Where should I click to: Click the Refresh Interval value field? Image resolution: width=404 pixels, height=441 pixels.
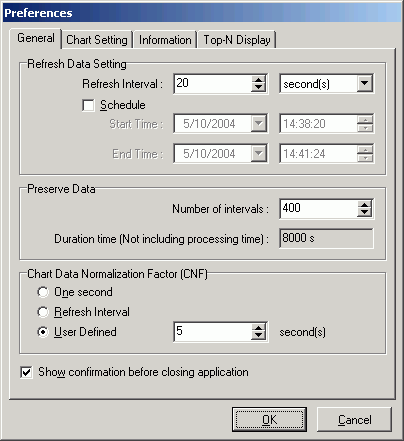213,84
